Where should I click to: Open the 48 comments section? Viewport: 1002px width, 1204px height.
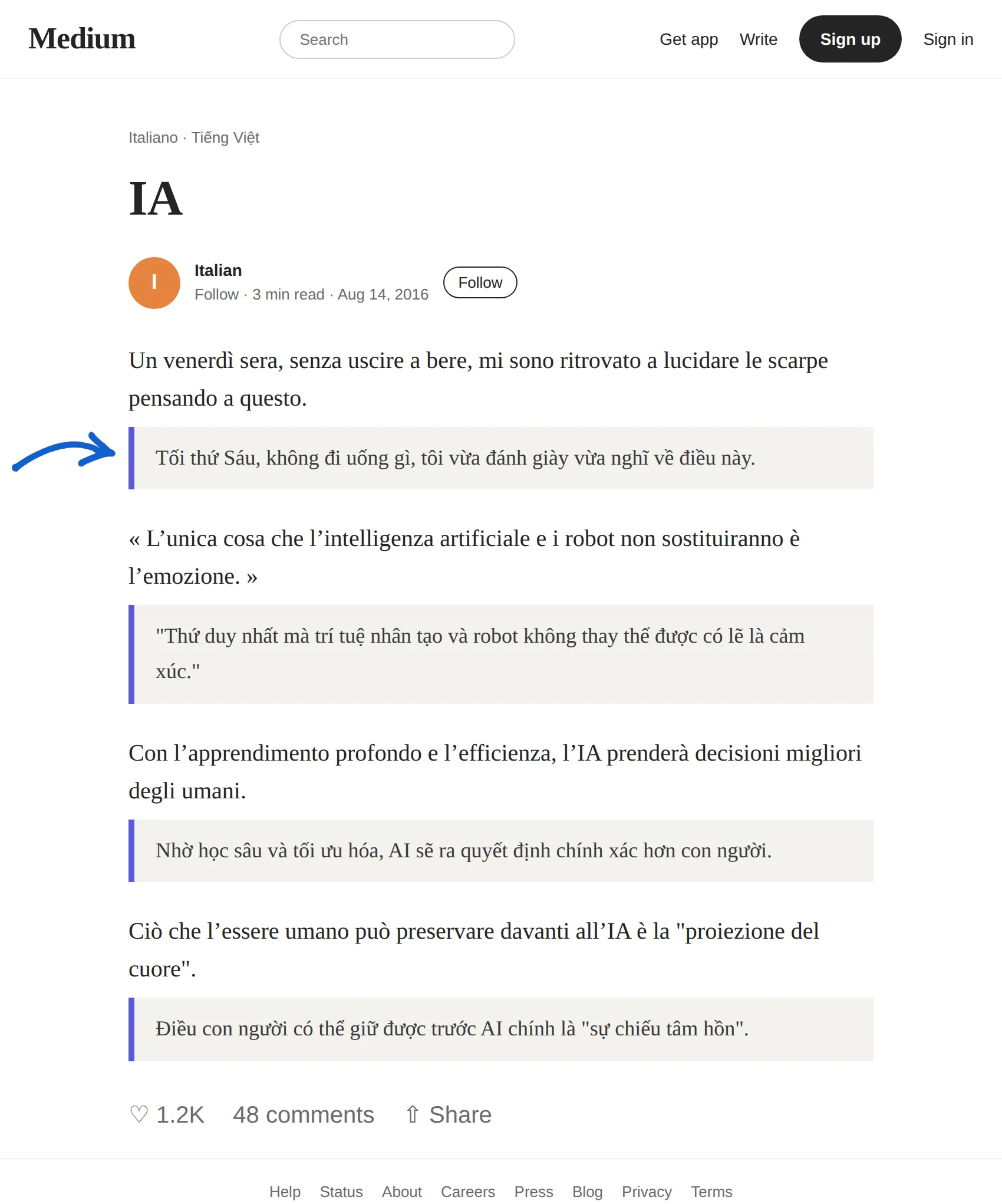click(x=304, y=1114)
